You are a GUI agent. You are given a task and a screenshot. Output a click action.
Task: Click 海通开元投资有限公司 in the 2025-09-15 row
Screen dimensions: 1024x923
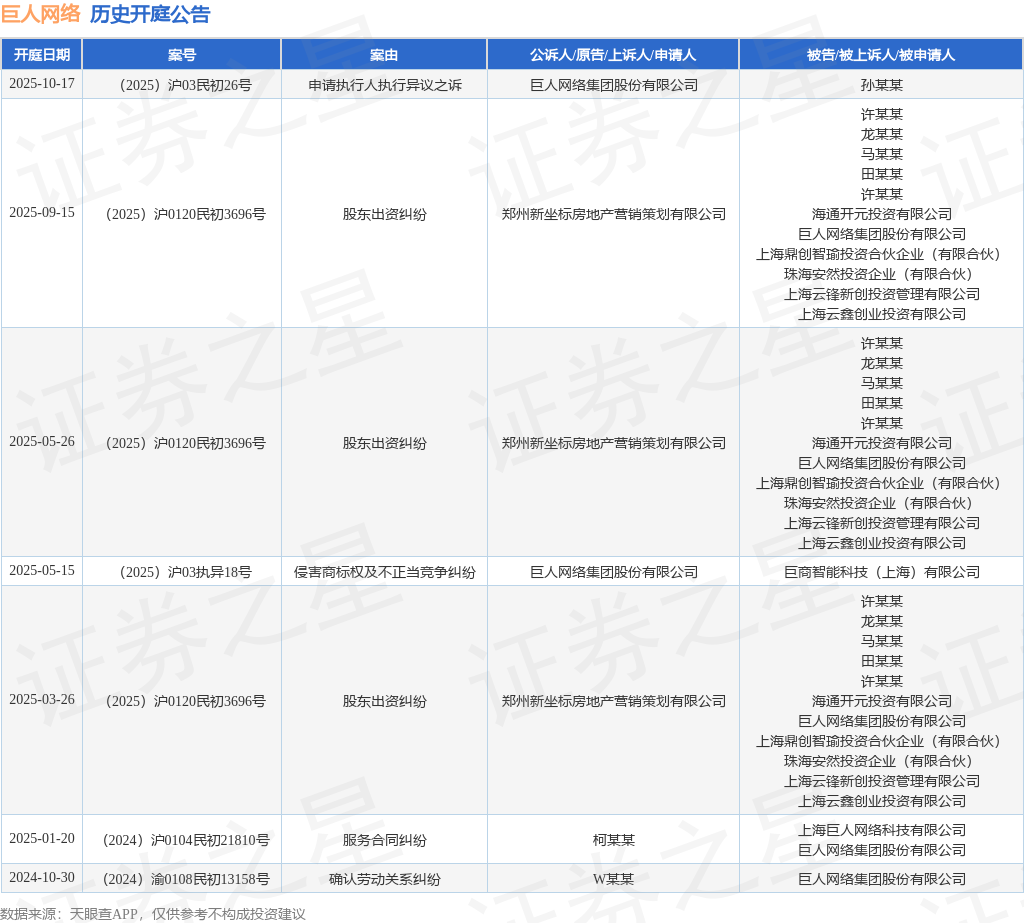tap(882, 214)
